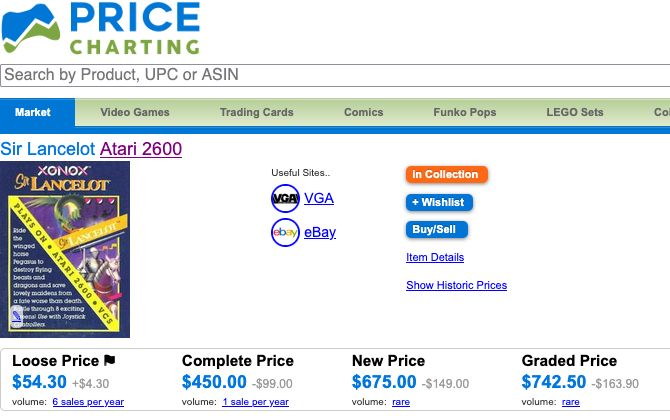670x420 pixels.
Task: Open the Atari 2600 console link
Action: pos(141,149)
